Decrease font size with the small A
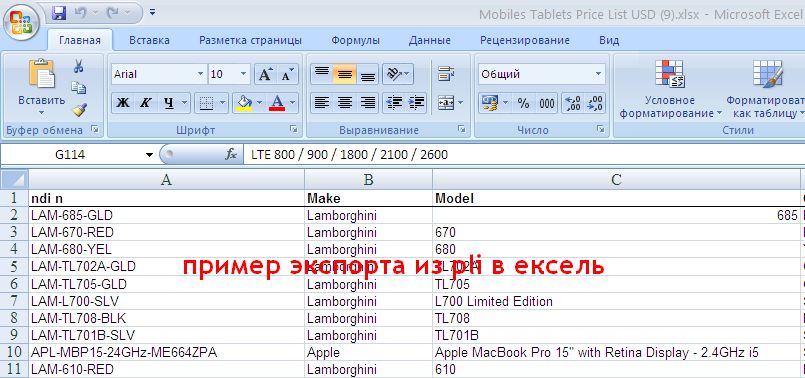The width and height of the screenshot is (805, 378). pyautogui.click(x=288, y=74)
